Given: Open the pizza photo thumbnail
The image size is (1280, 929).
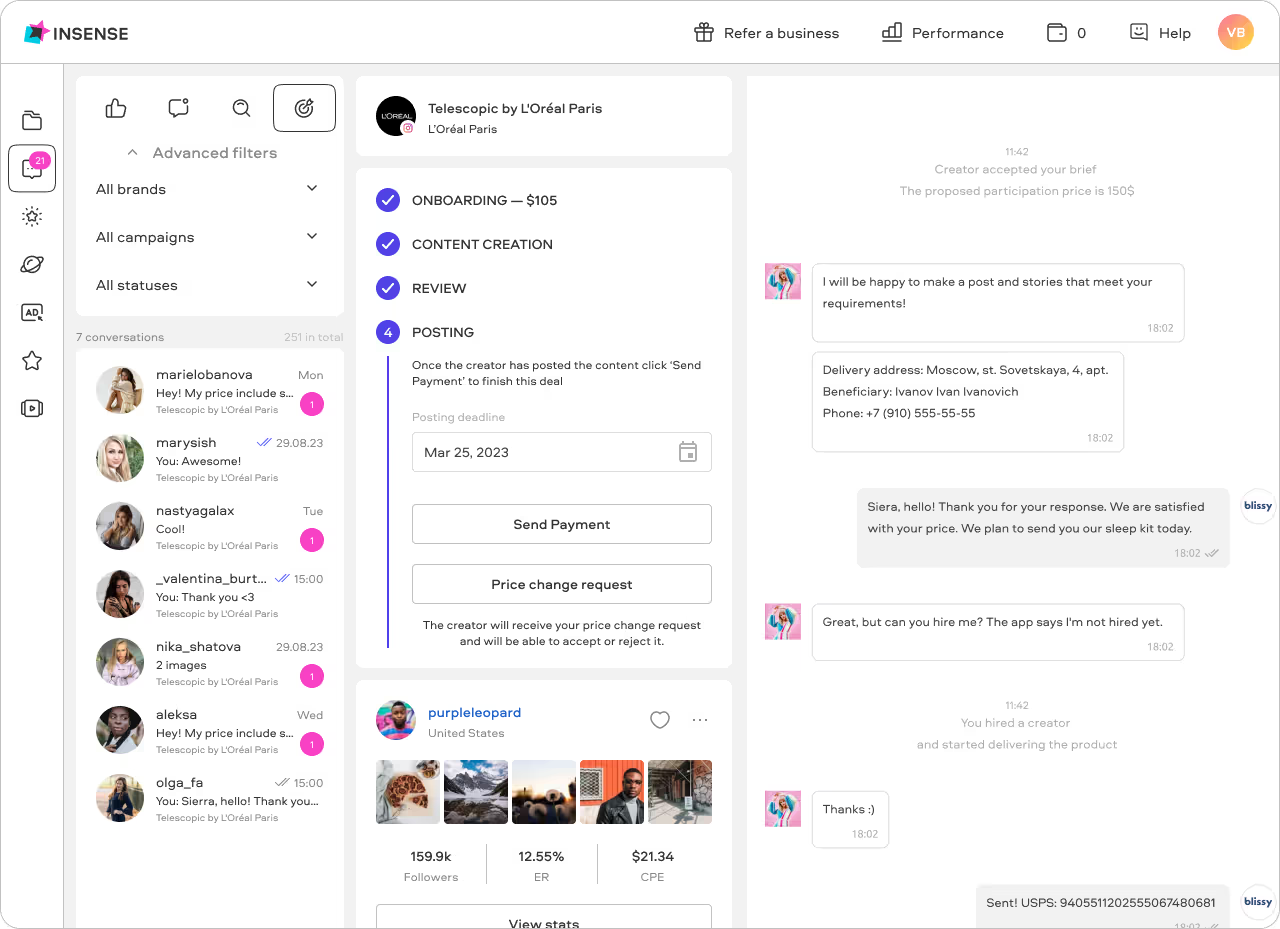Looking at the screenshot, I should [x=408, y=792].
